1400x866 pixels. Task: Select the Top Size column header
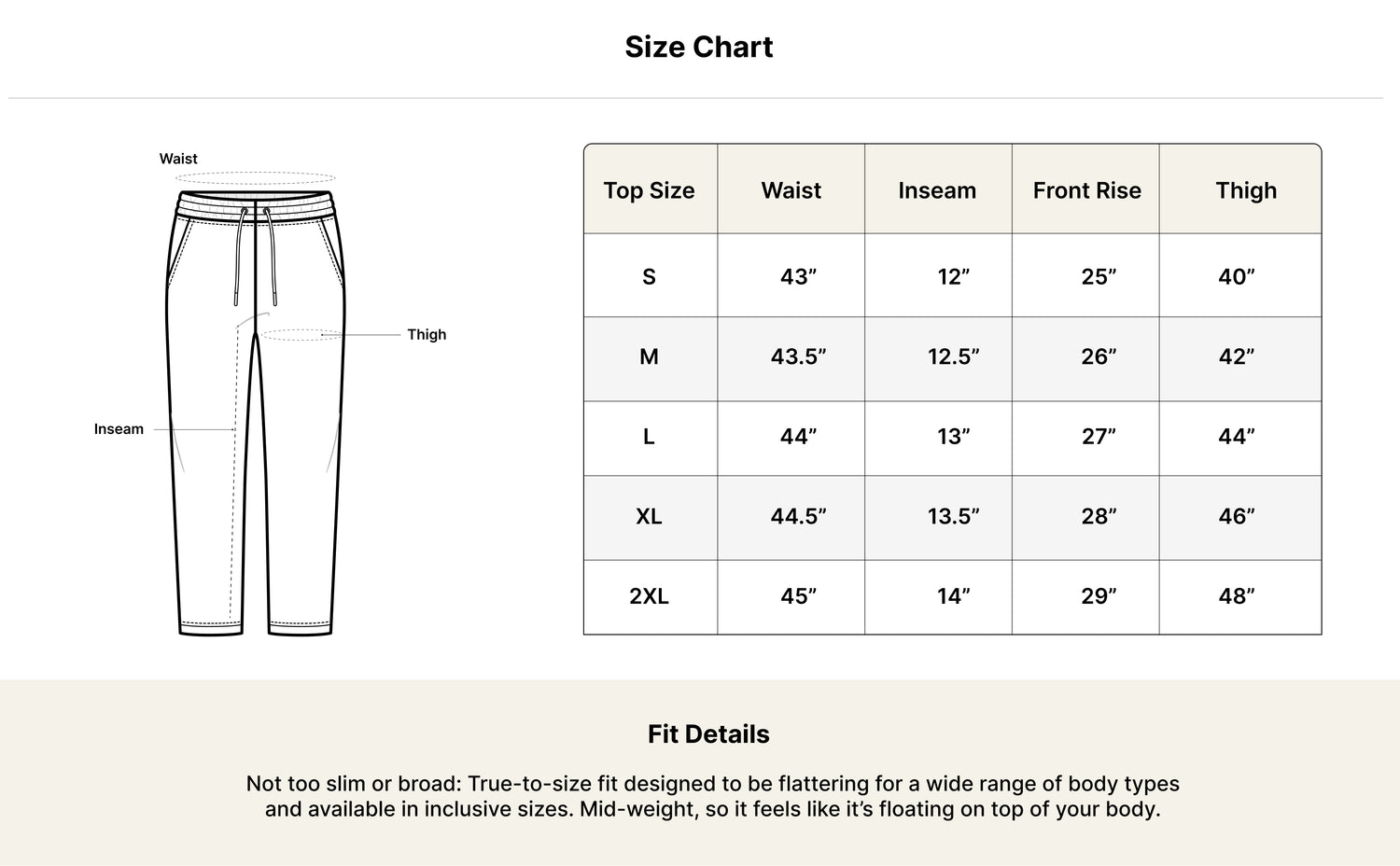coord(650,190)
